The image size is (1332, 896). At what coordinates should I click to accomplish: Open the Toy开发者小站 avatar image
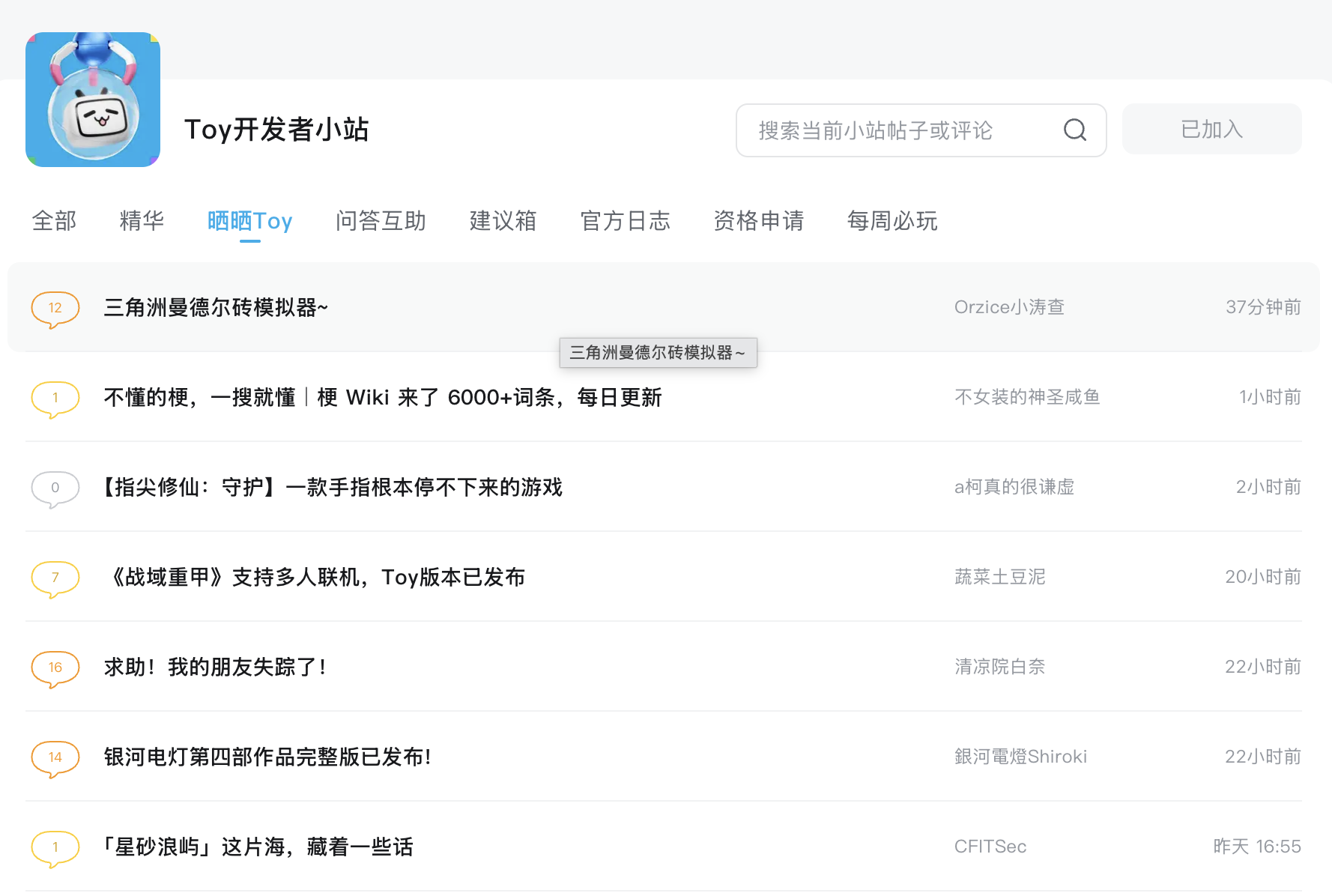(x=93, y=100)
